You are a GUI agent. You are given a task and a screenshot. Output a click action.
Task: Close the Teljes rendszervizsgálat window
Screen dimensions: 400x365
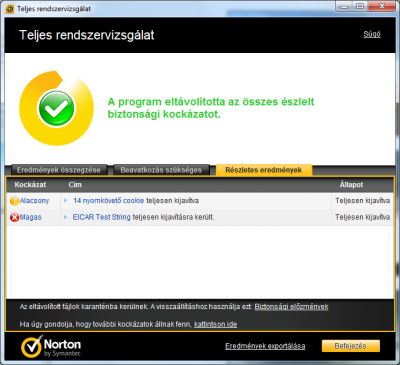point(382,6)
